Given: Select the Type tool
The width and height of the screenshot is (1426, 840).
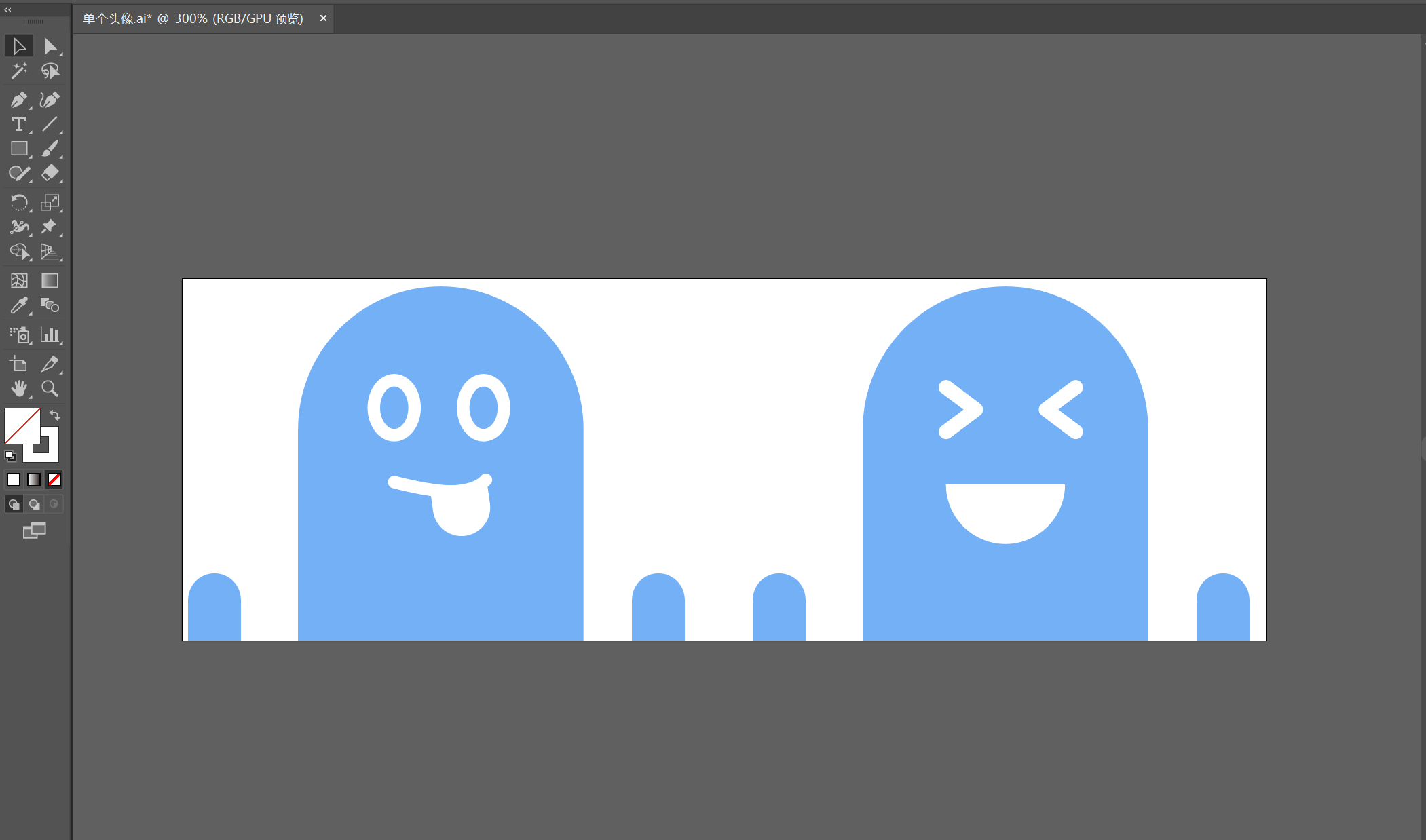Looking at the screenshot, I should (x=19, y=124).
